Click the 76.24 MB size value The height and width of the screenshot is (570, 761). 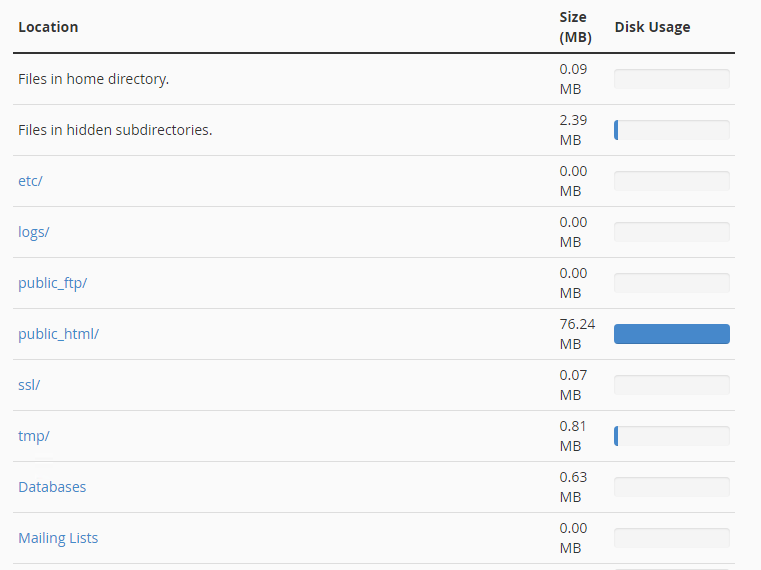577,334
